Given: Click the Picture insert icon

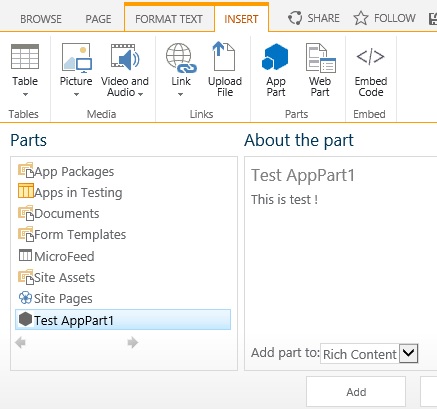Looking at the screenshot, I should [77, 58].
